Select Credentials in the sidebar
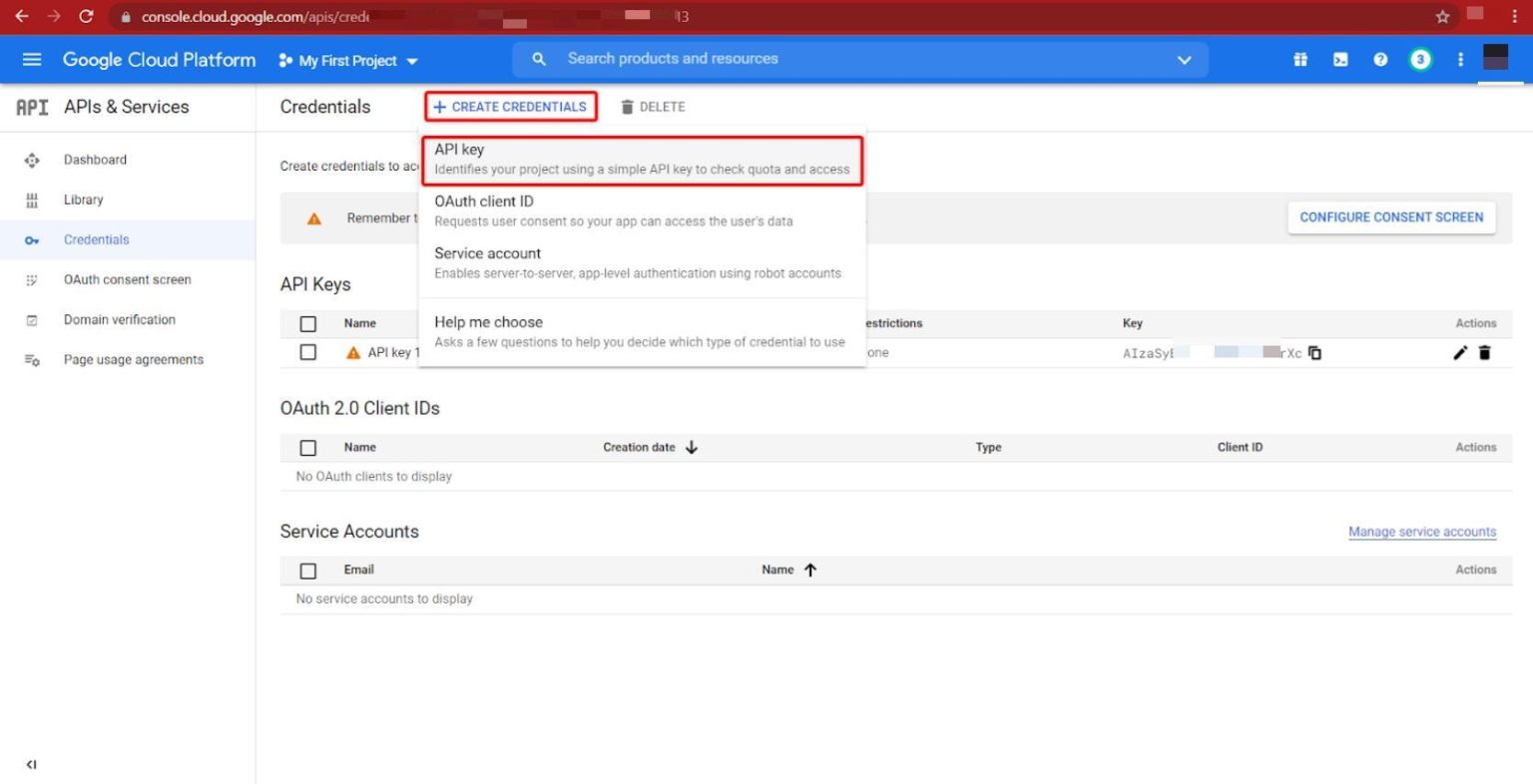Image resolution: width=1533 pixels, height=784 pixels. 96,239
